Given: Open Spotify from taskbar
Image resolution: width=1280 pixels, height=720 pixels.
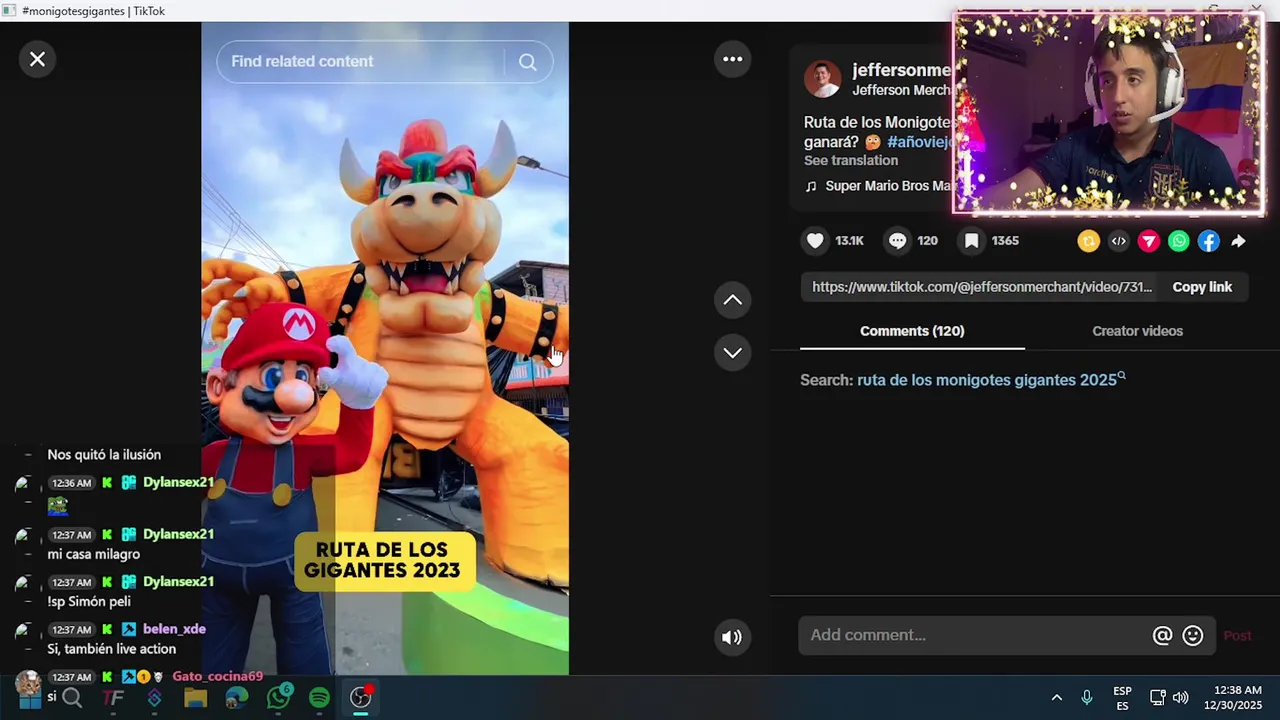Looking at the screenshot, I should 319,698.
